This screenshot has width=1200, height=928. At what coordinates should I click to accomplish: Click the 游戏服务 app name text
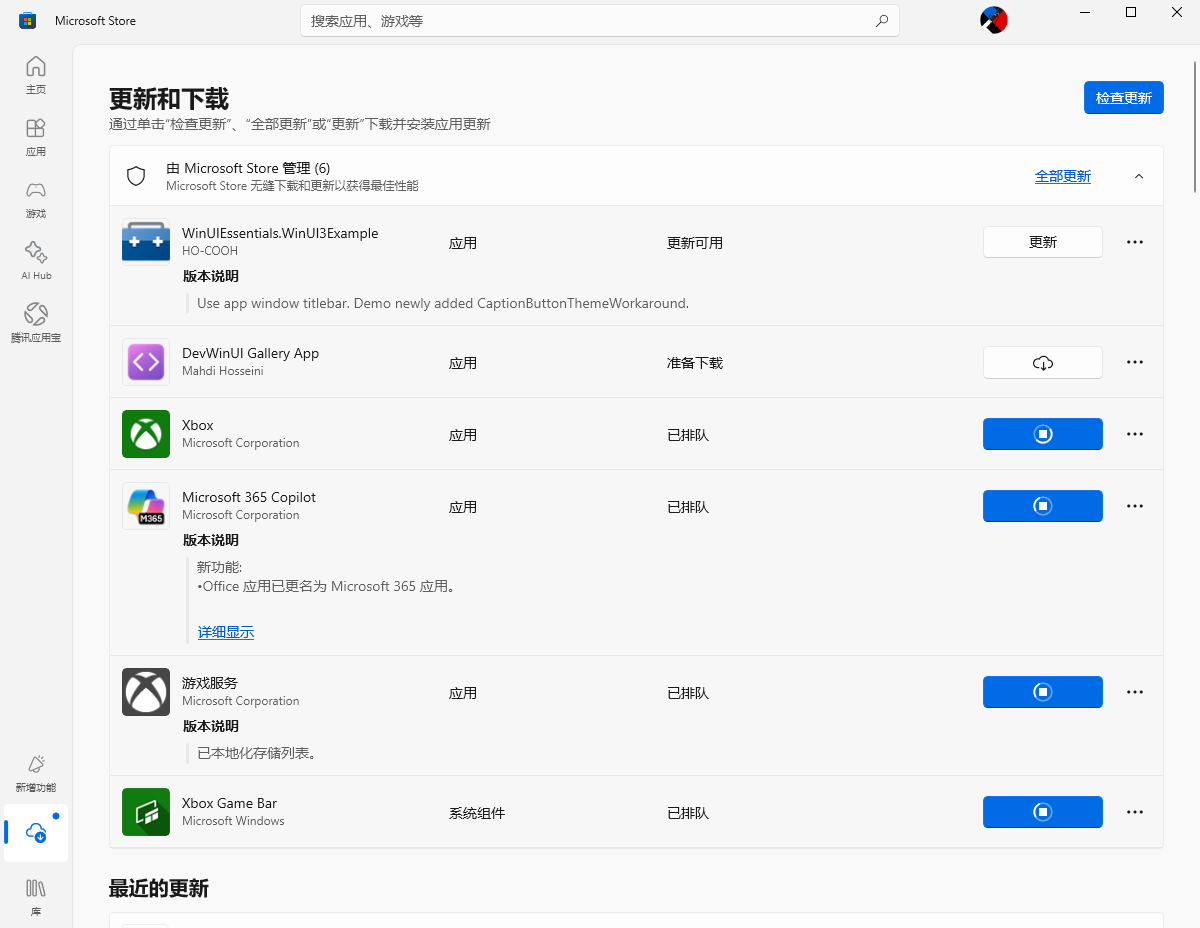210,683
